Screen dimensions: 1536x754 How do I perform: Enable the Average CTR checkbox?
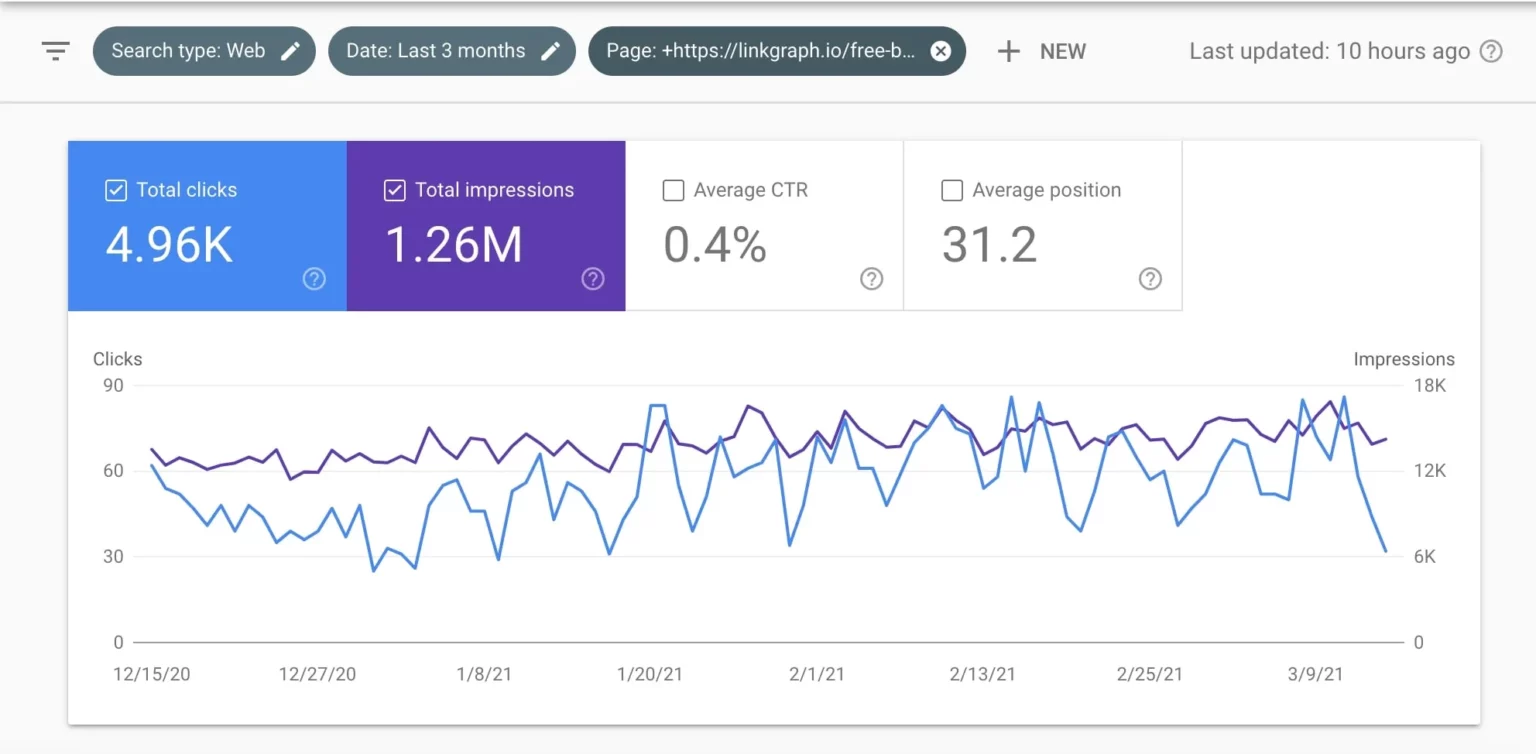pos(674,190)
